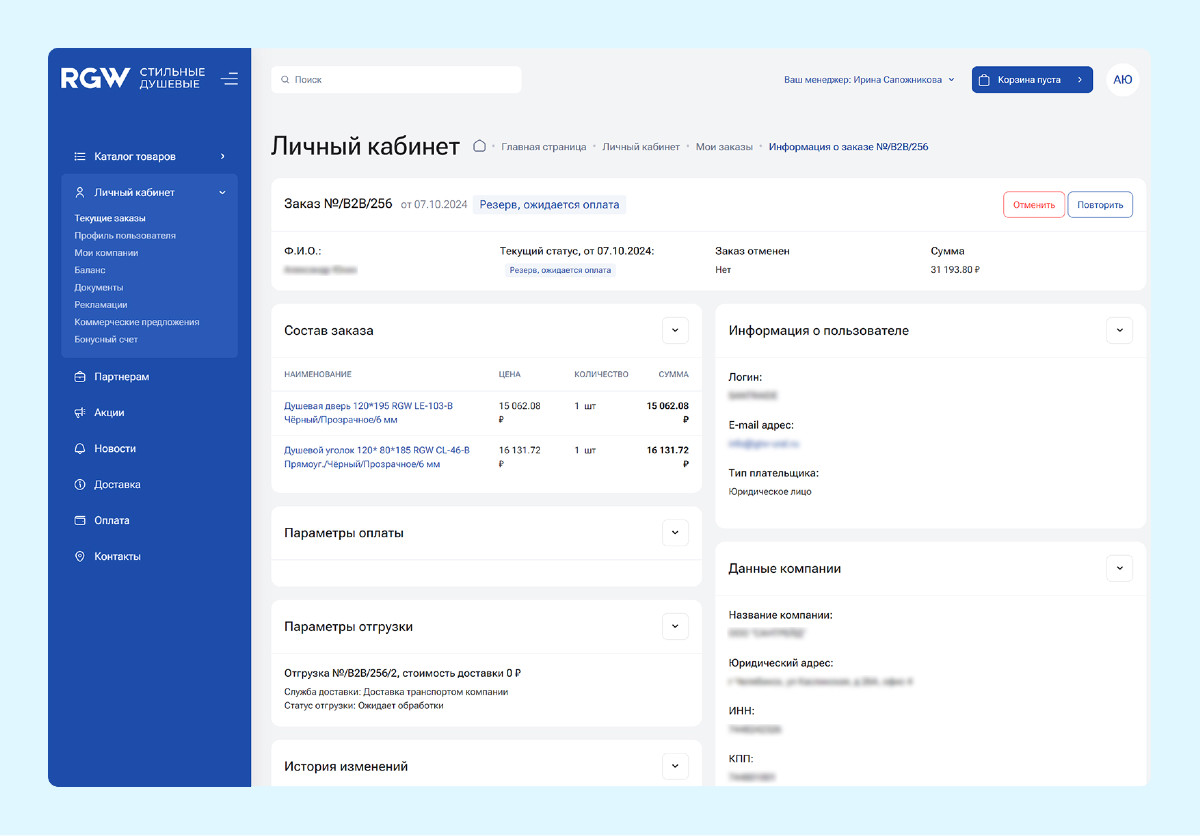Open Душевая дверь RGW LE-103-B product link
Viewport: 1200px width, 836px height.
369,413
